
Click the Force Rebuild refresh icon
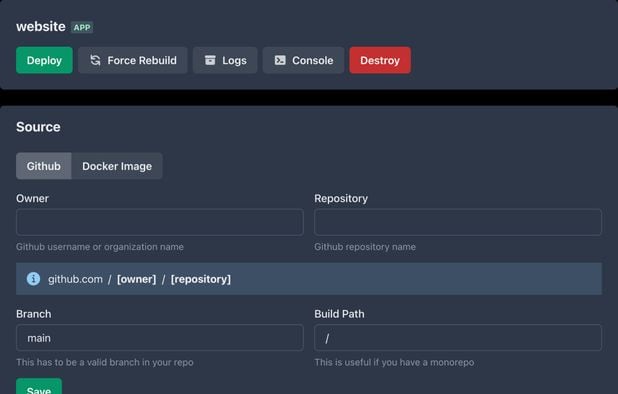click(95, 60)
